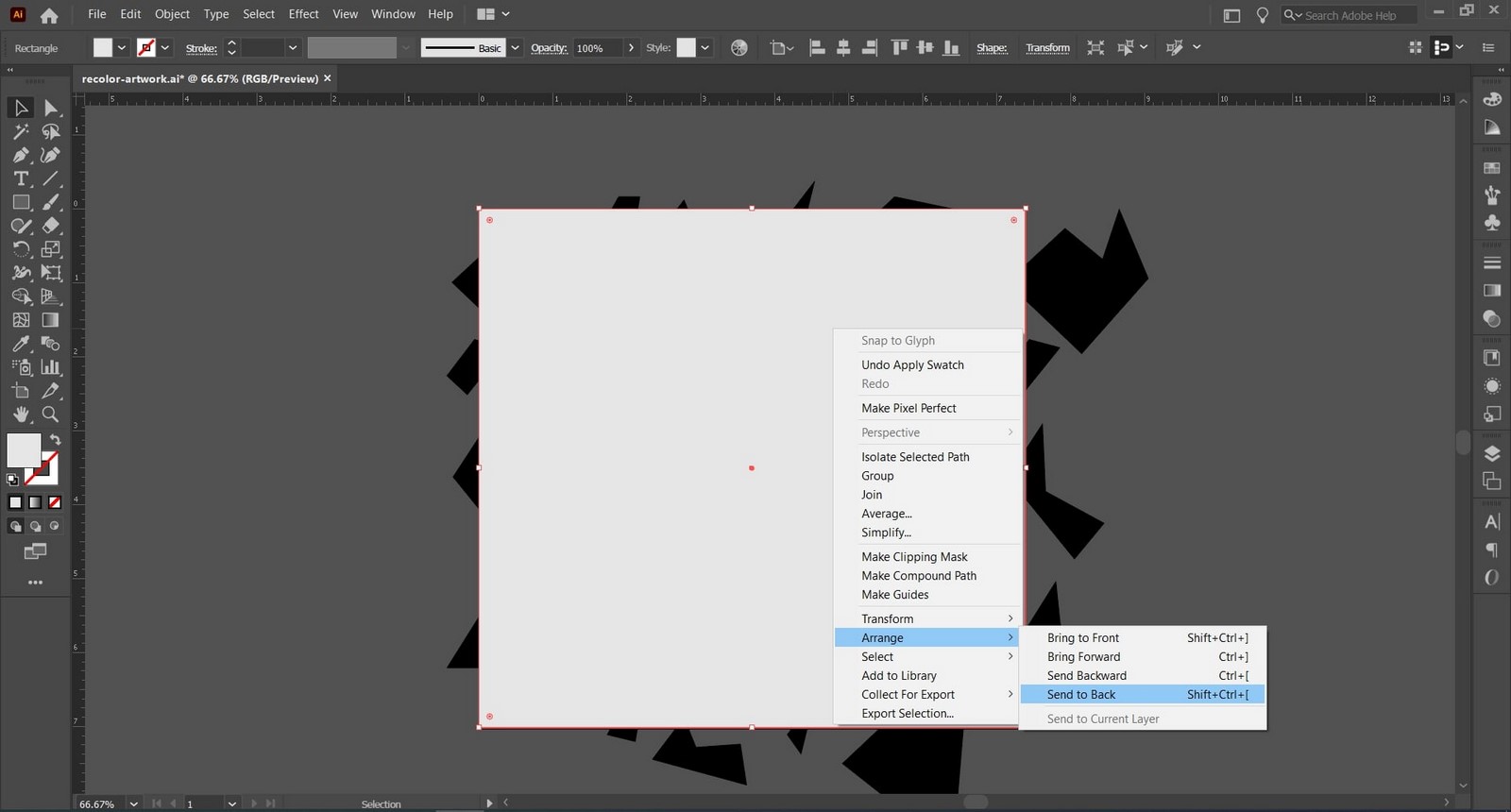Reset default fill and stroke
The width and height of the screenshot is (1511, 812).
(12, 480)
